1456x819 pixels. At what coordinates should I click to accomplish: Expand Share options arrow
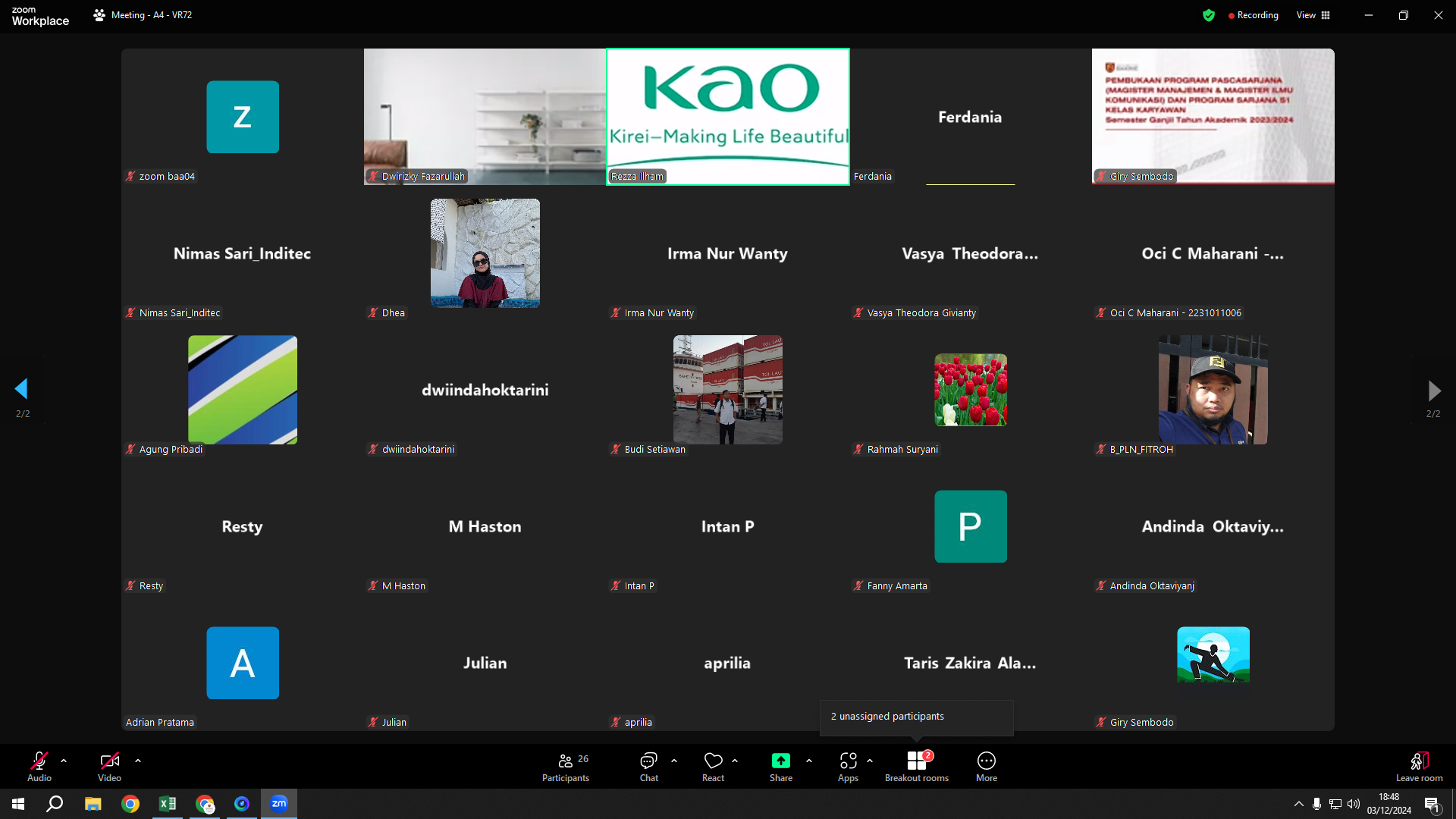pos(809,761)
